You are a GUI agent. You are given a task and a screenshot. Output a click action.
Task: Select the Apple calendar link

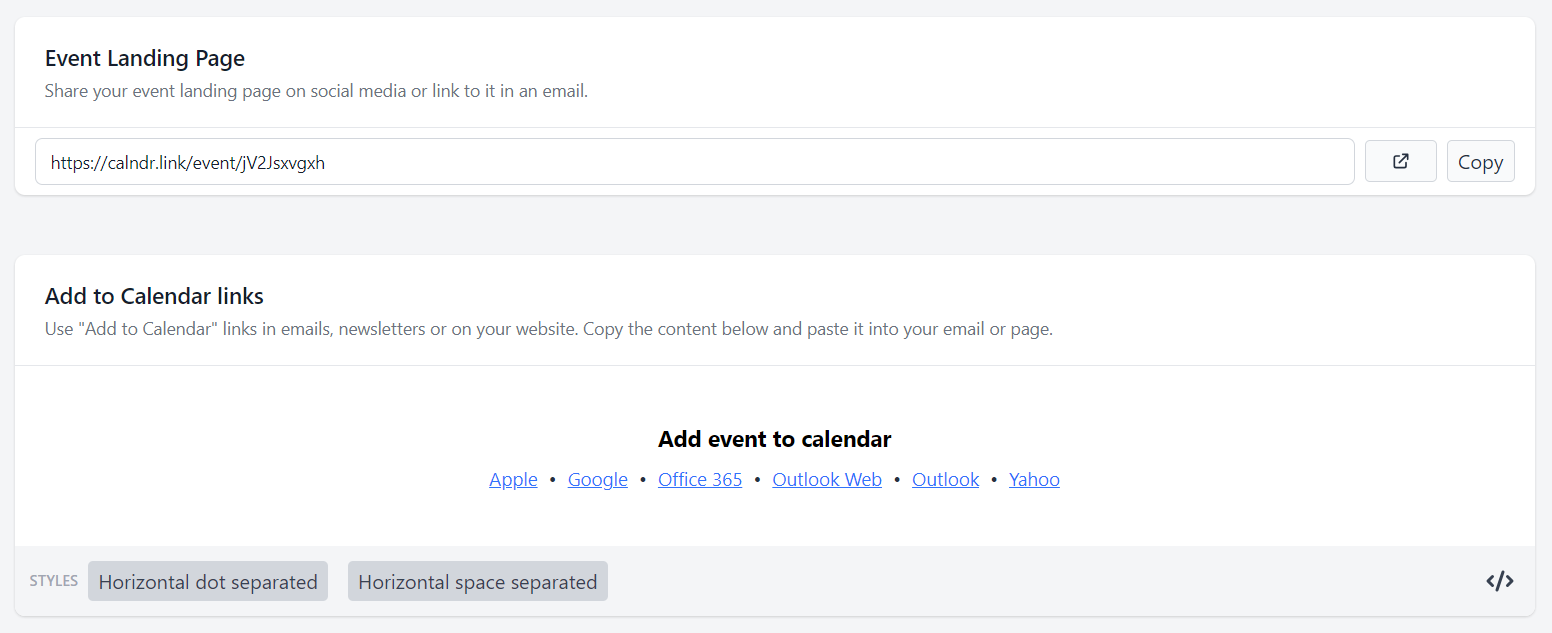point(513,479)
